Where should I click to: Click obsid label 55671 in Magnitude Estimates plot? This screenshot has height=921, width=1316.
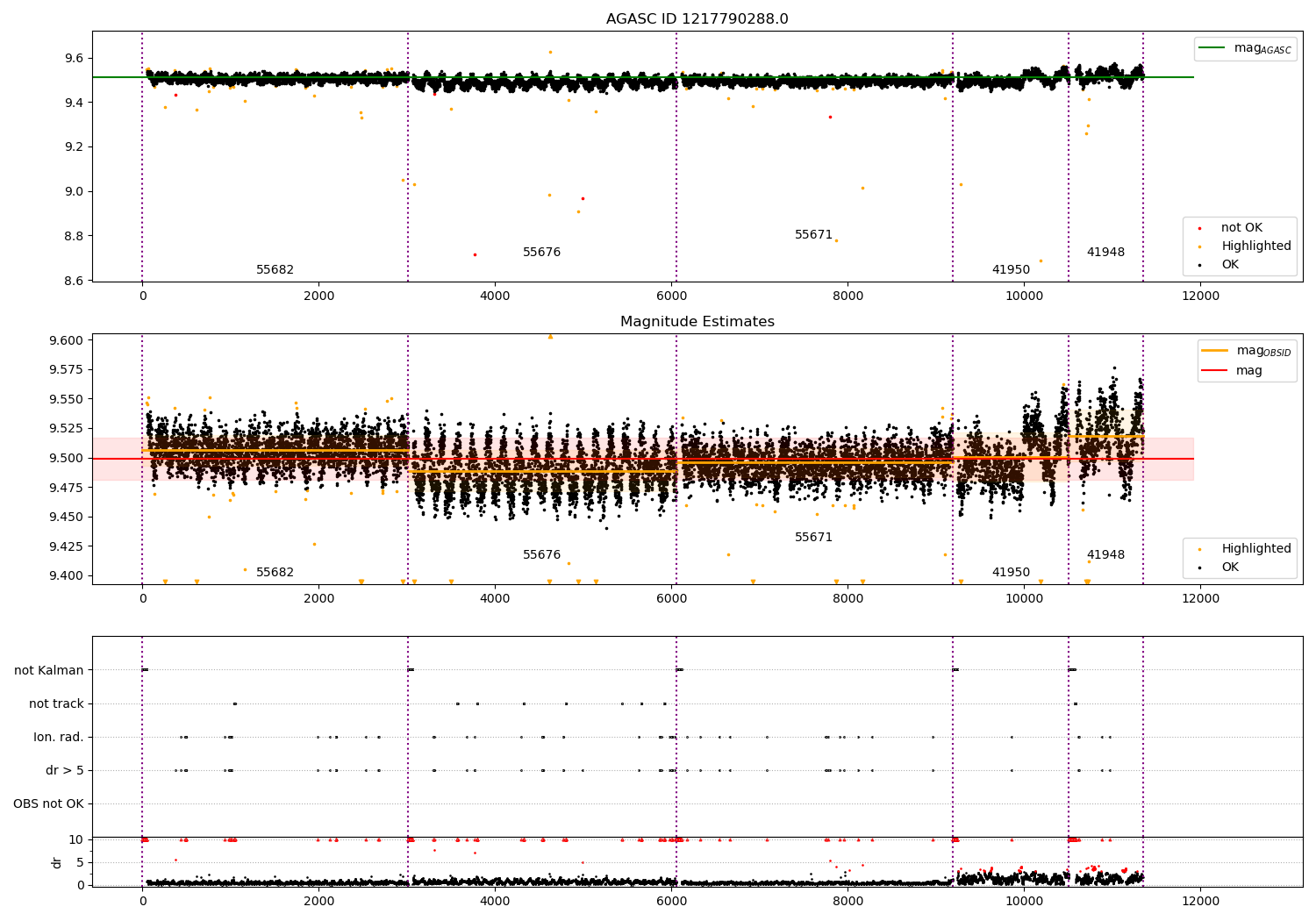click(814, 538)
